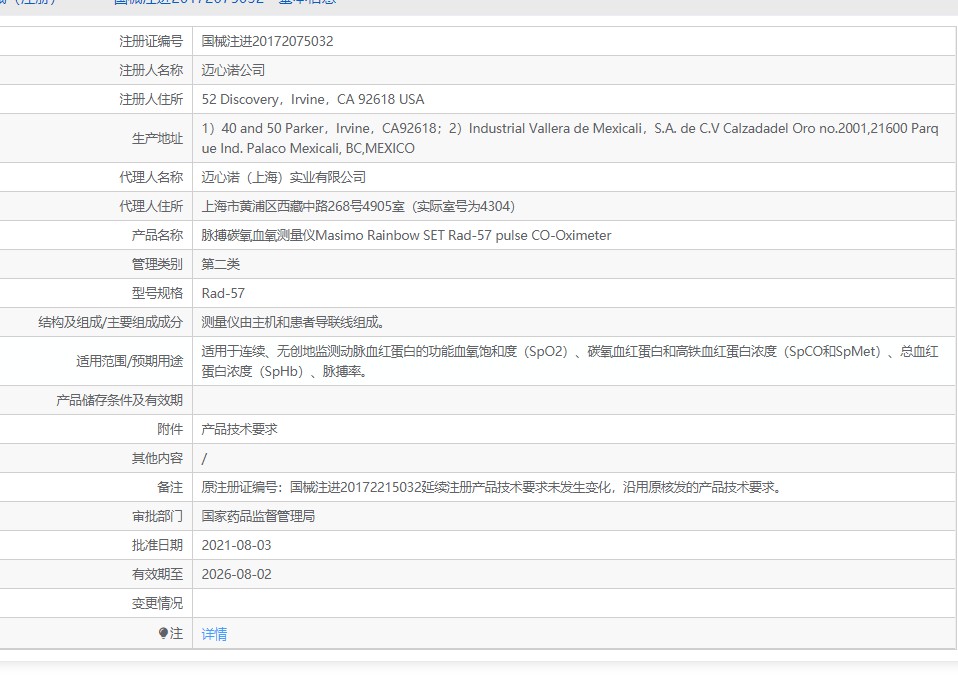This screenshot has width=958, height=681.
Task: Click the 管理类别 label
Action: 157,264
